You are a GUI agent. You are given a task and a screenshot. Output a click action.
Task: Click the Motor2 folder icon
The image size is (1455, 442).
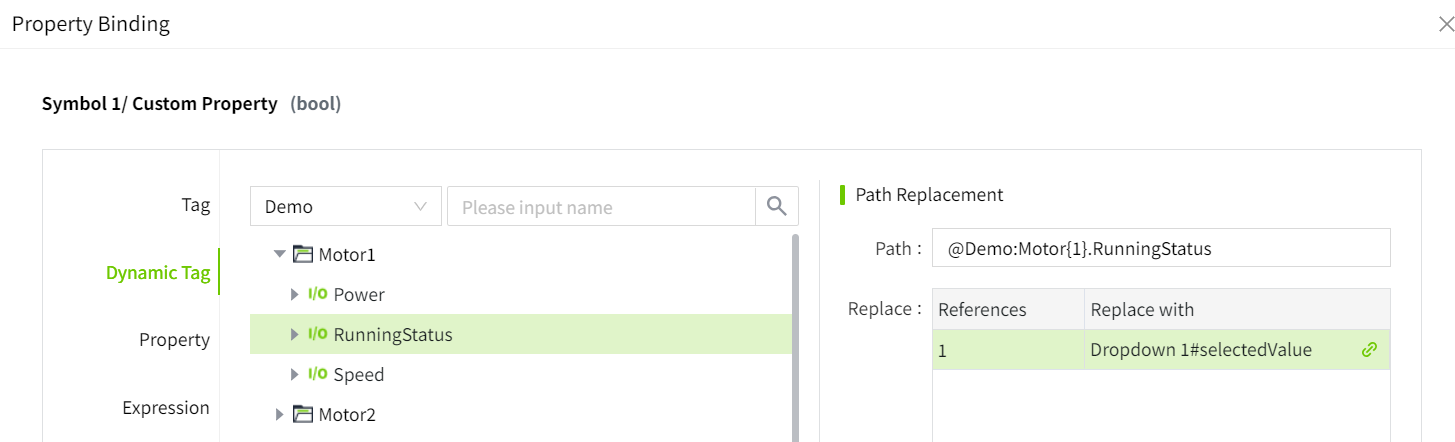point(303,414)
